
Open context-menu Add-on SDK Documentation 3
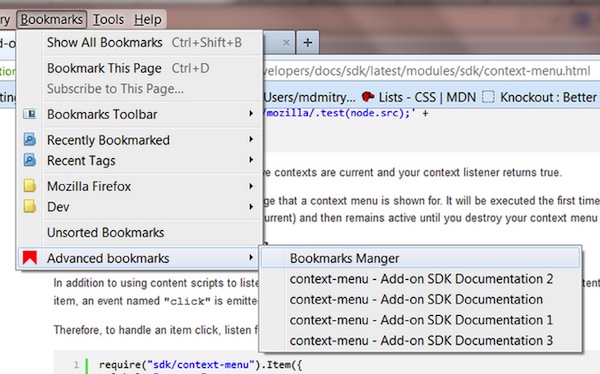tap(420, 341)
